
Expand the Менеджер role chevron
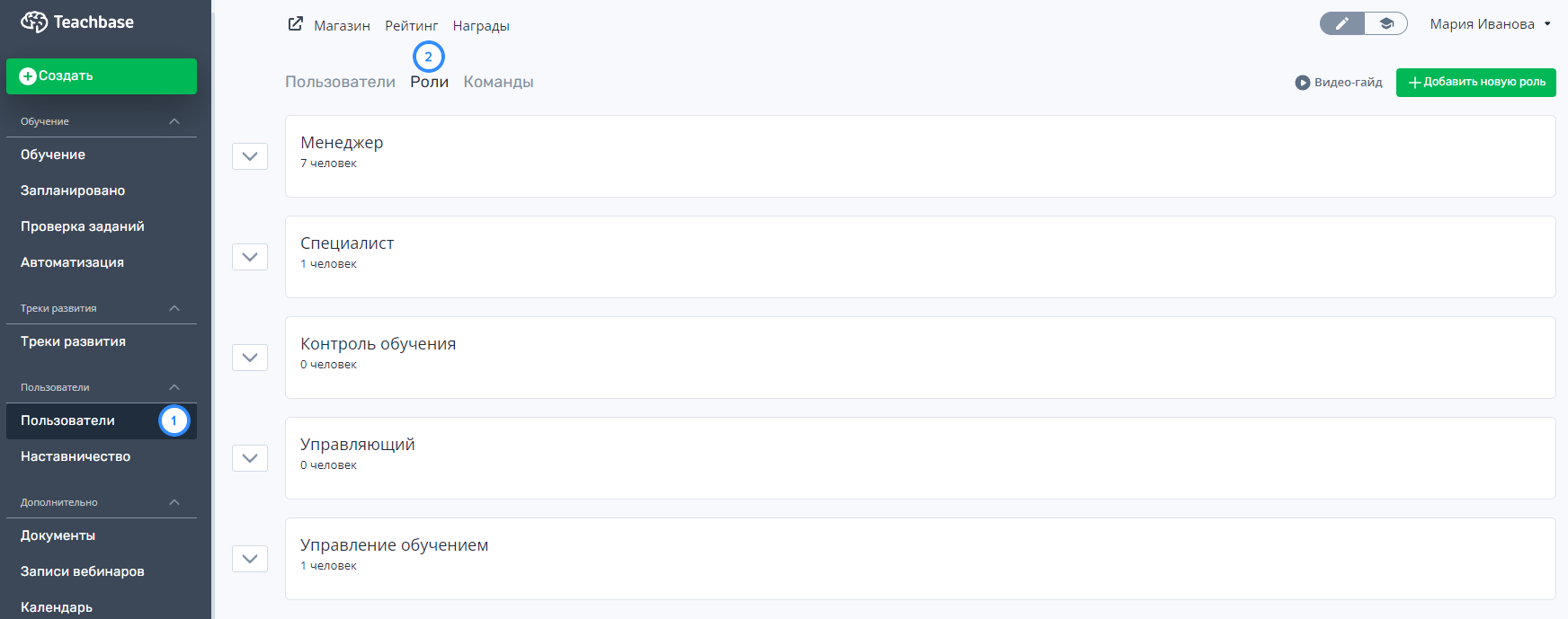pyautogui.click(x=250, y=156)
